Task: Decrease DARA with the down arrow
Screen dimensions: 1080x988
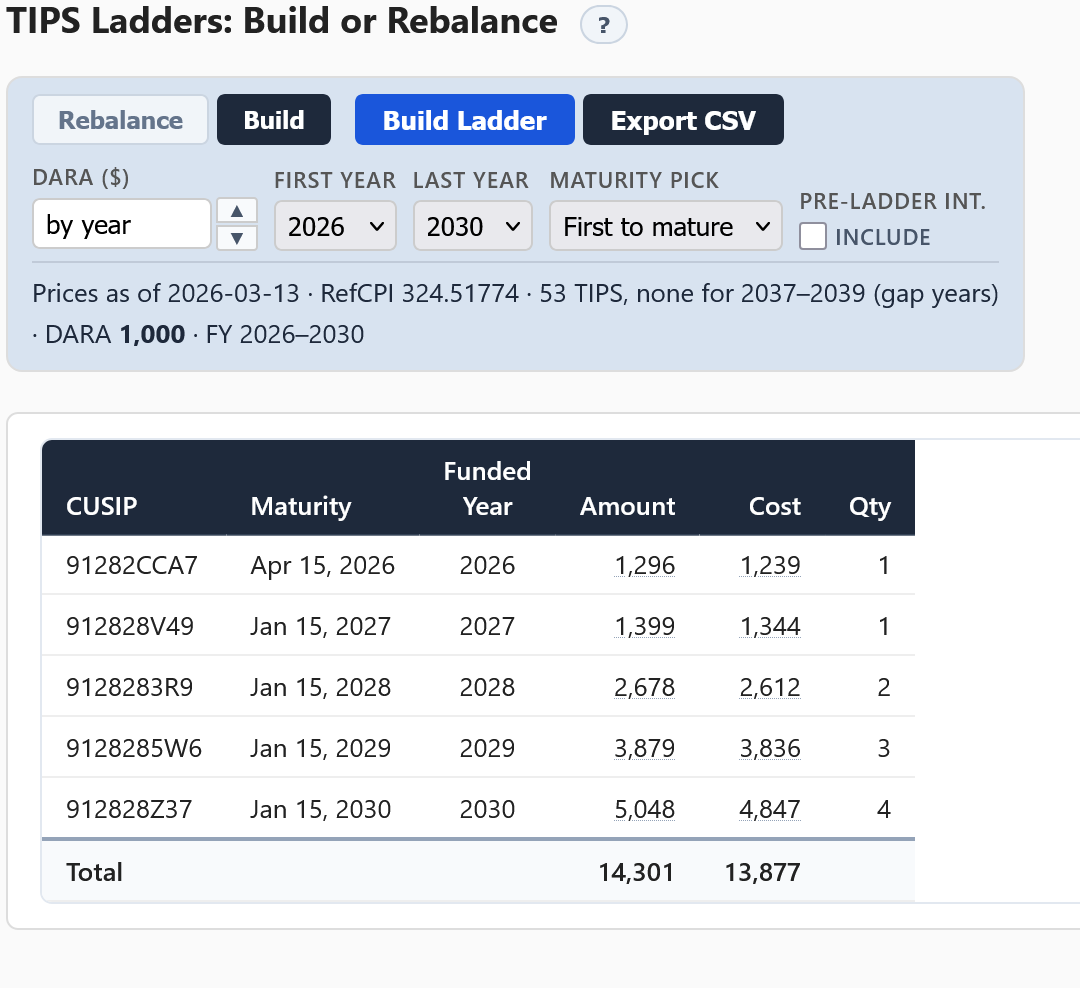Action: coord(237,238)
